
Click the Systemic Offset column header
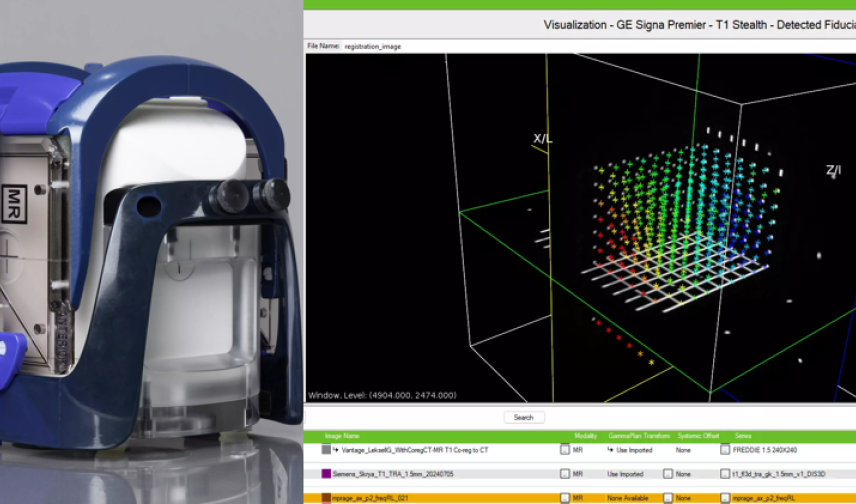pyautogui.click(x=690, y=436)
